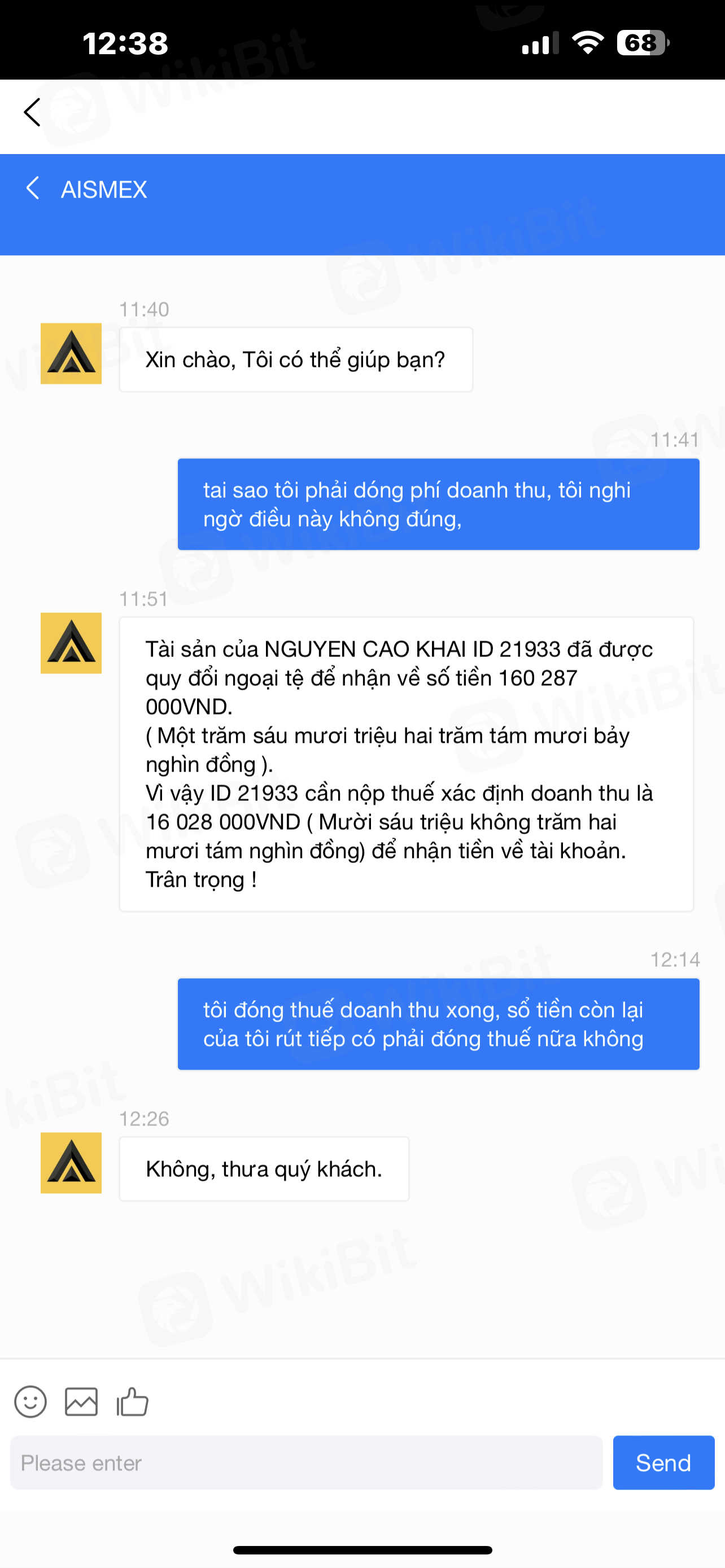Tap the AISMEX avatar at 11:40 message
This screenshot has width=725, height=1568.
[71, 354]
